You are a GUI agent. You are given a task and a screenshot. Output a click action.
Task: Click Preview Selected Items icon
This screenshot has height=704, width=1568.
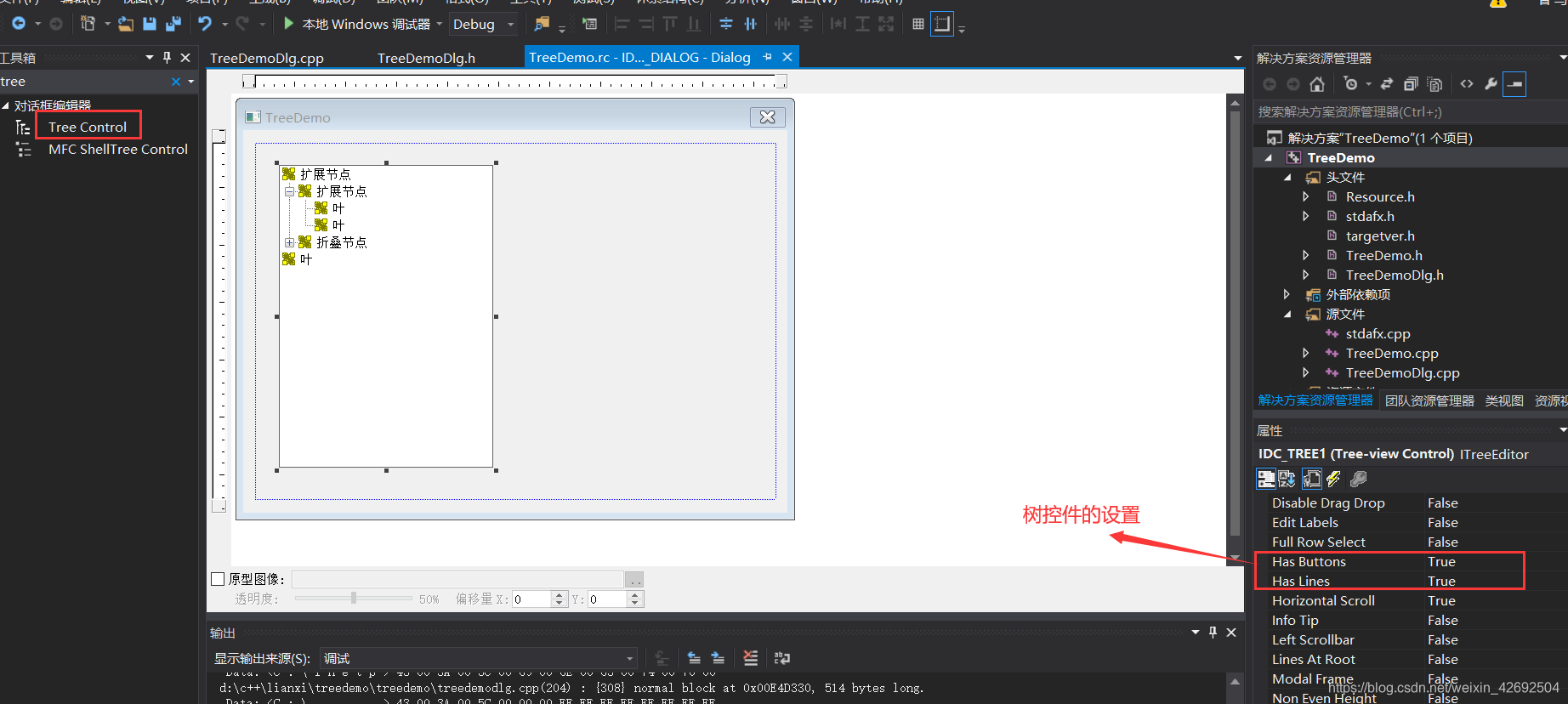click(1514, 84)
